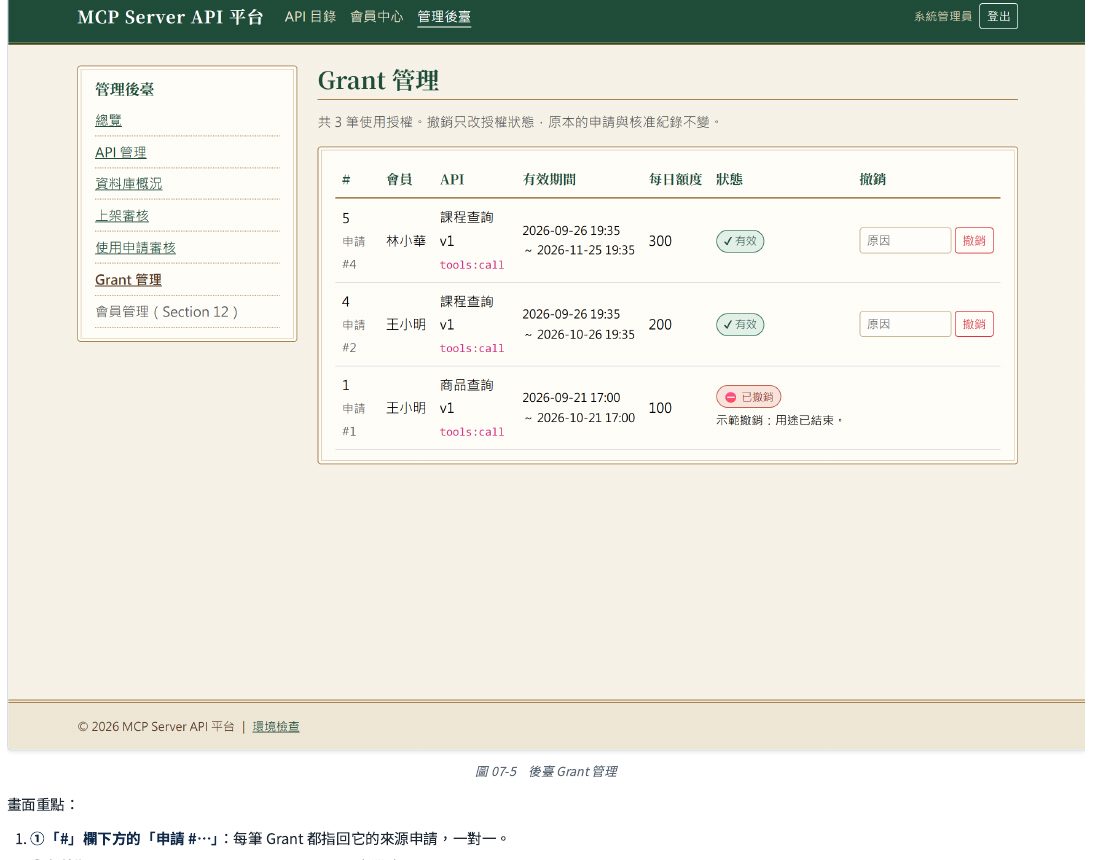Click 申請 #4 under grant 5
Image resolution: width=1093 pixels, height=860 pixels.
pyautogui.click(x=353, y=253)
